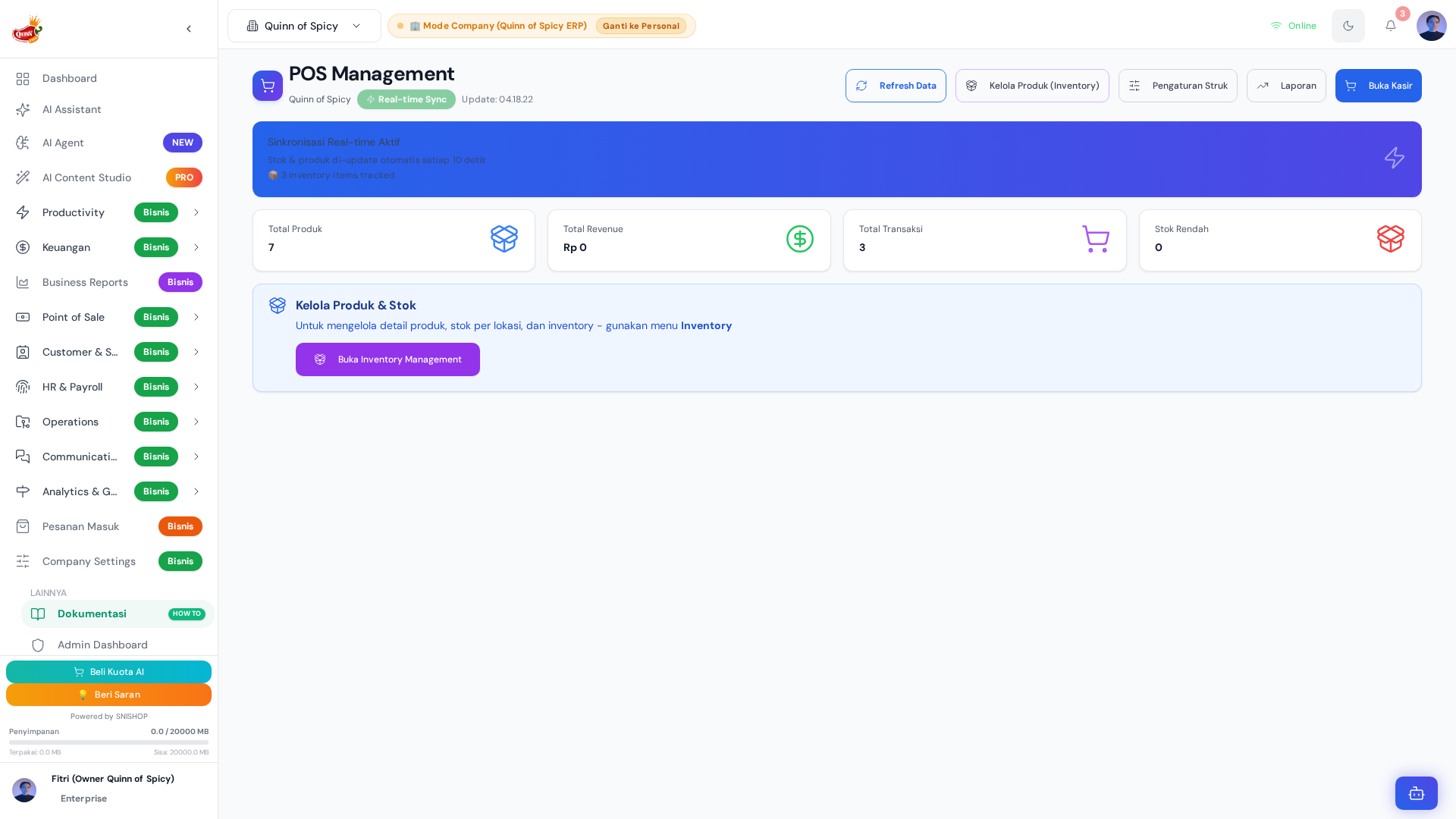Screen dimensions: 1456x819
Task: Open AI Agent menu item
Action: click(x=108, y=143)
